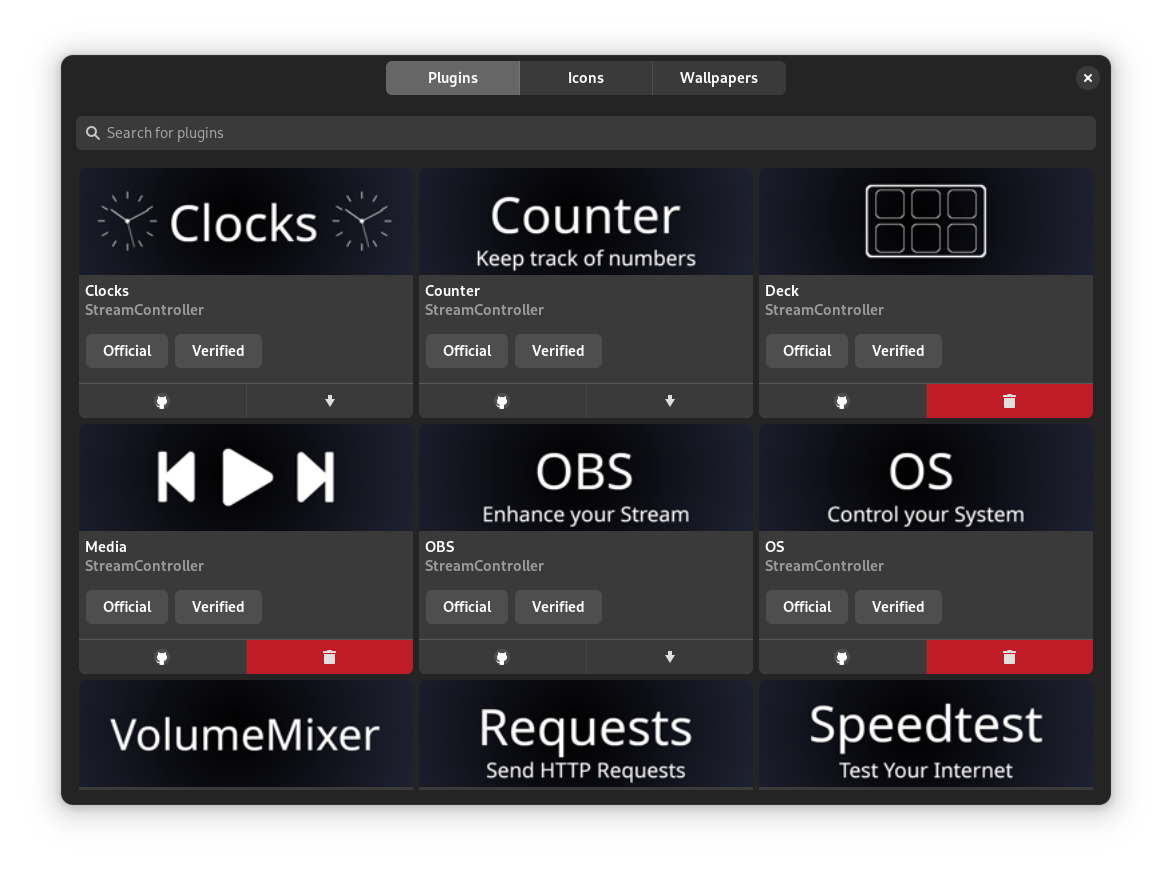The height and width of the screenshot is (872, 1172).
Task: Select the Counter plugin banner image
Action: pos(586,222)
